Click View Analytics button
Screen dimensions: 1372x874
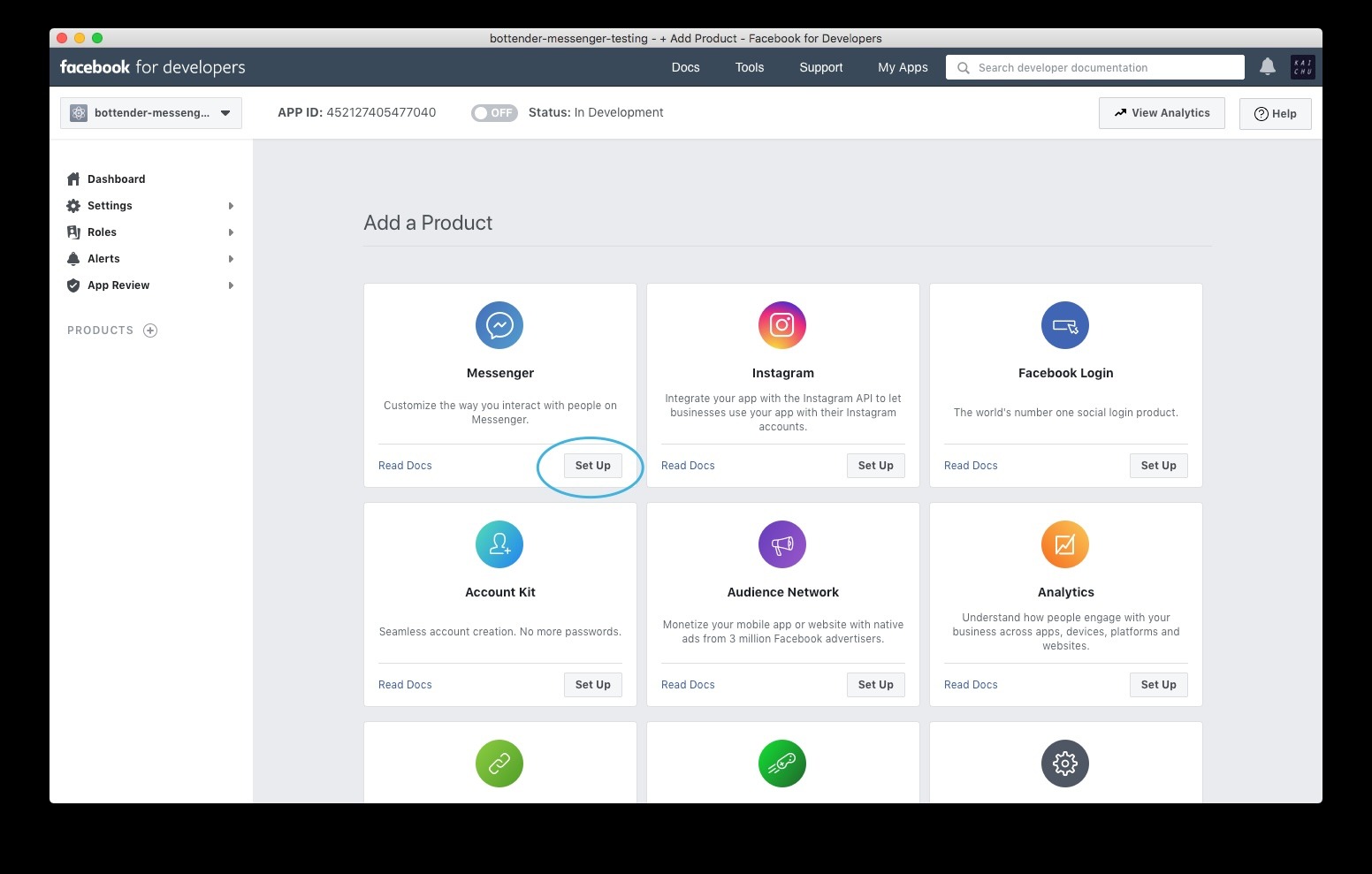(1162, 113)
